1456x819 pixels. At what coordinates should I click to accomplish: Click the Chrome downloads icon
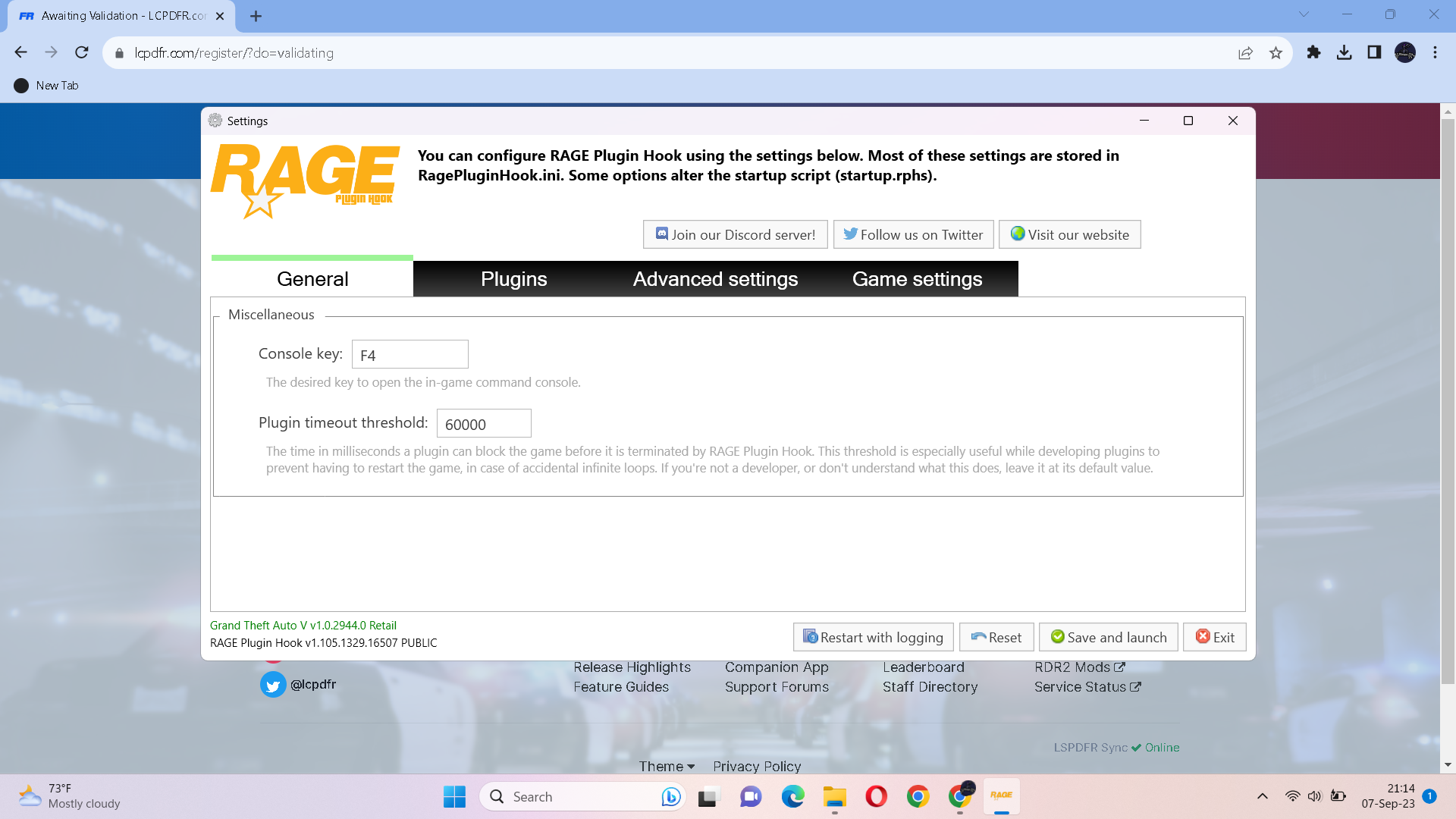coord(1344,52)
